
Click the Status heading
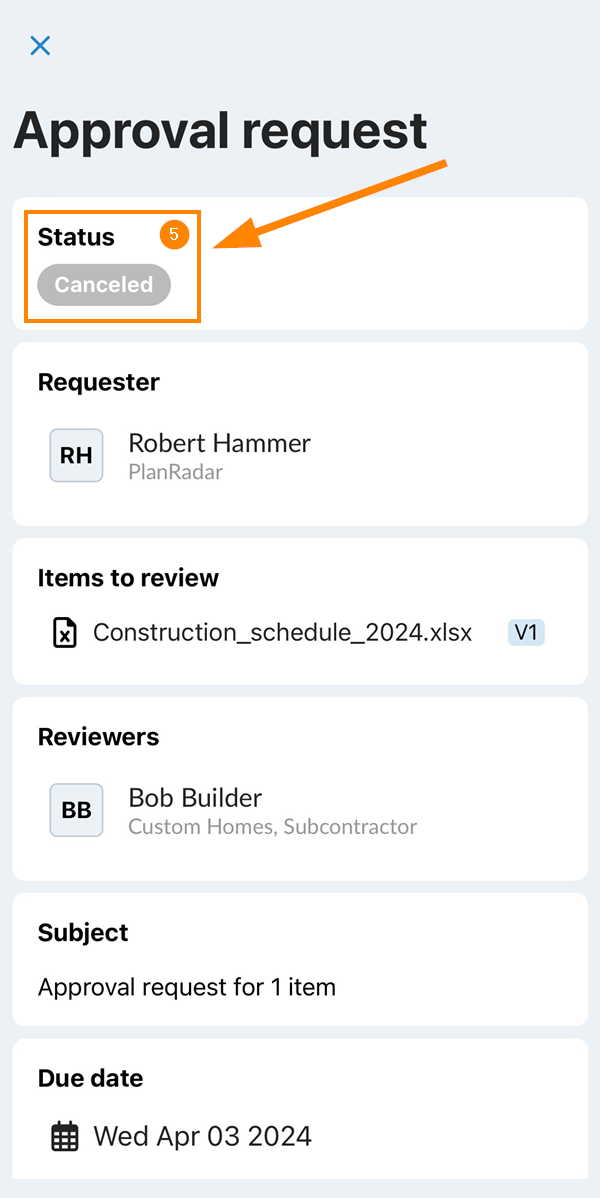coord(76,237)
